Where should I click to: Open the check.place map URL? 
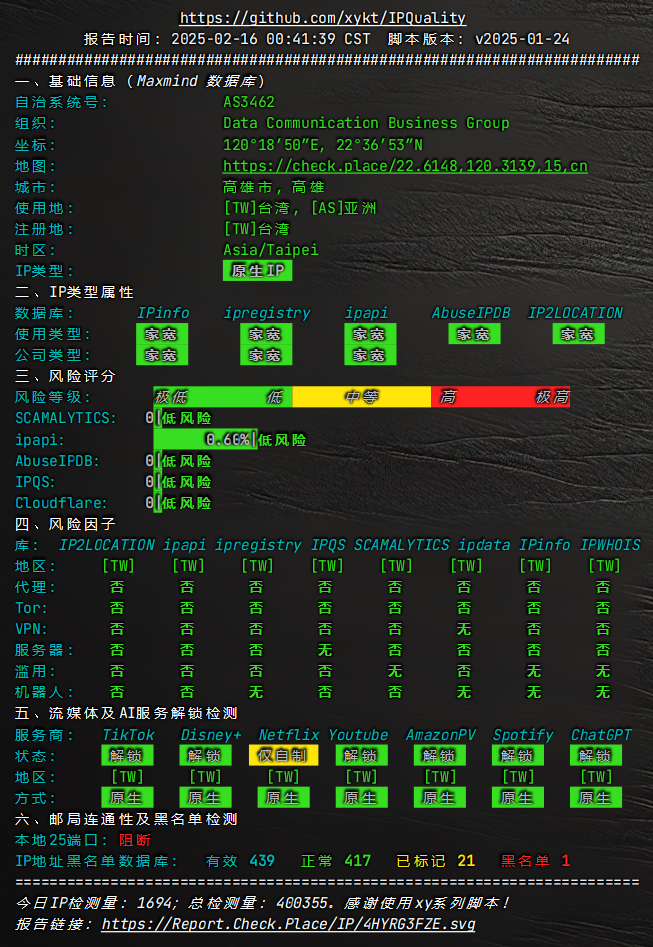(x=405, y=165)
